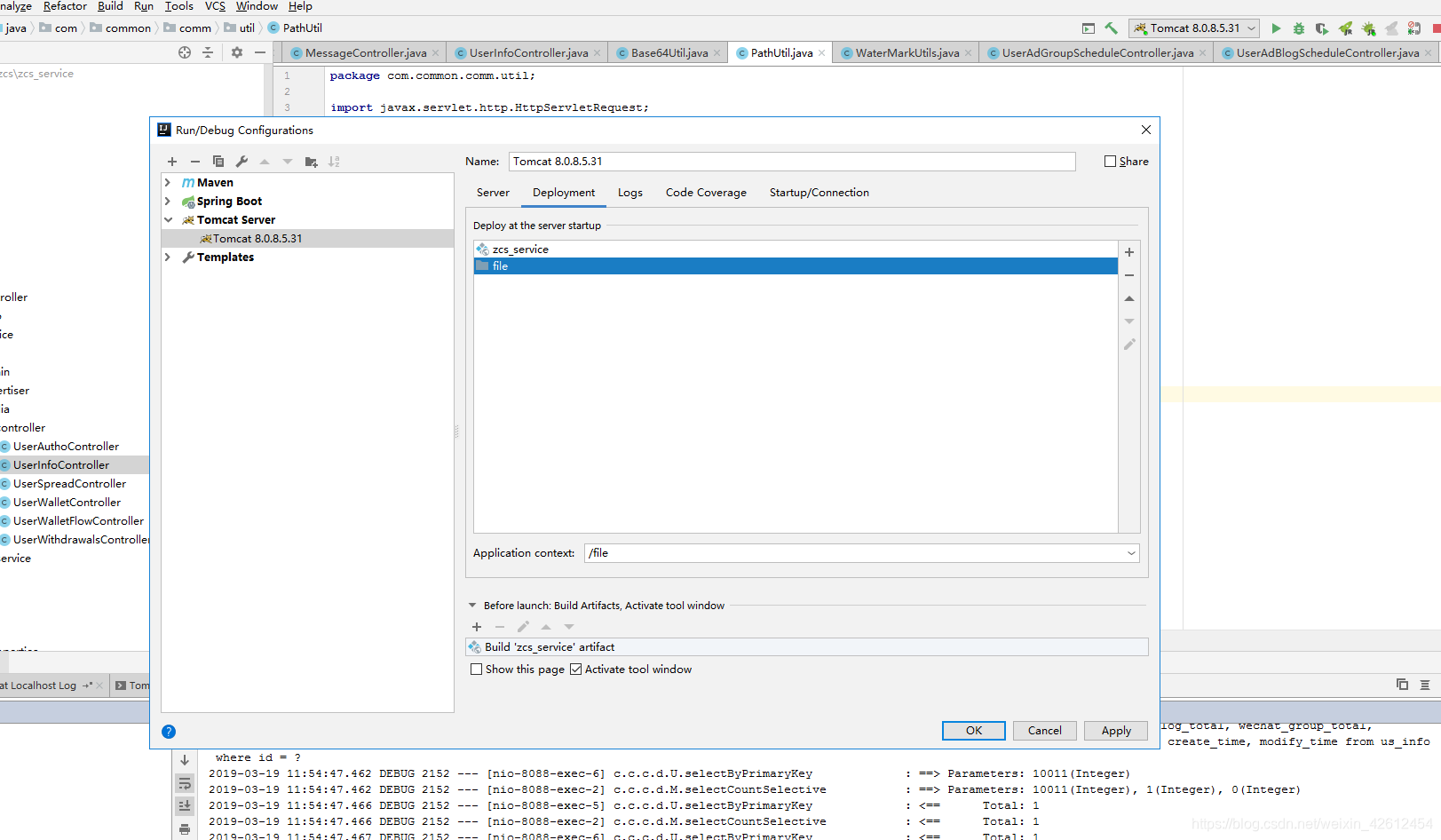Uncheck Activate tool window

point(576,670)
